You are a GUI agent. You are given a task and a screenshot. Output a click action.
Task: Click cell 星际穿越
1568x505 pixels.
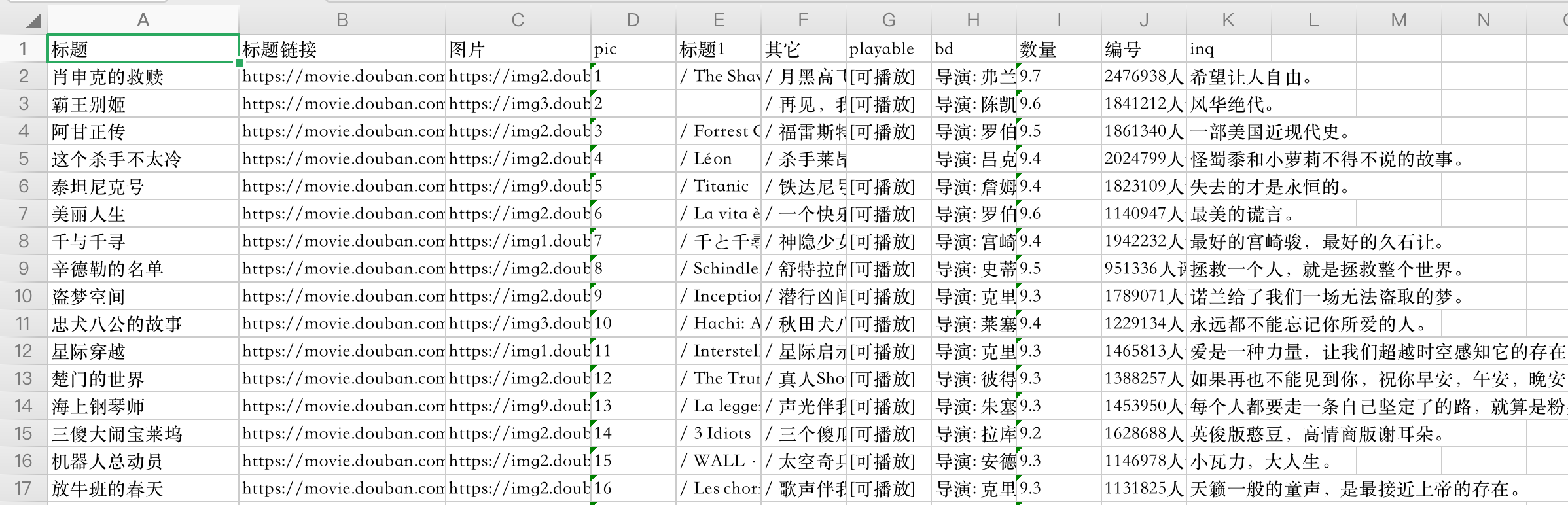click(x=143, y=351)
